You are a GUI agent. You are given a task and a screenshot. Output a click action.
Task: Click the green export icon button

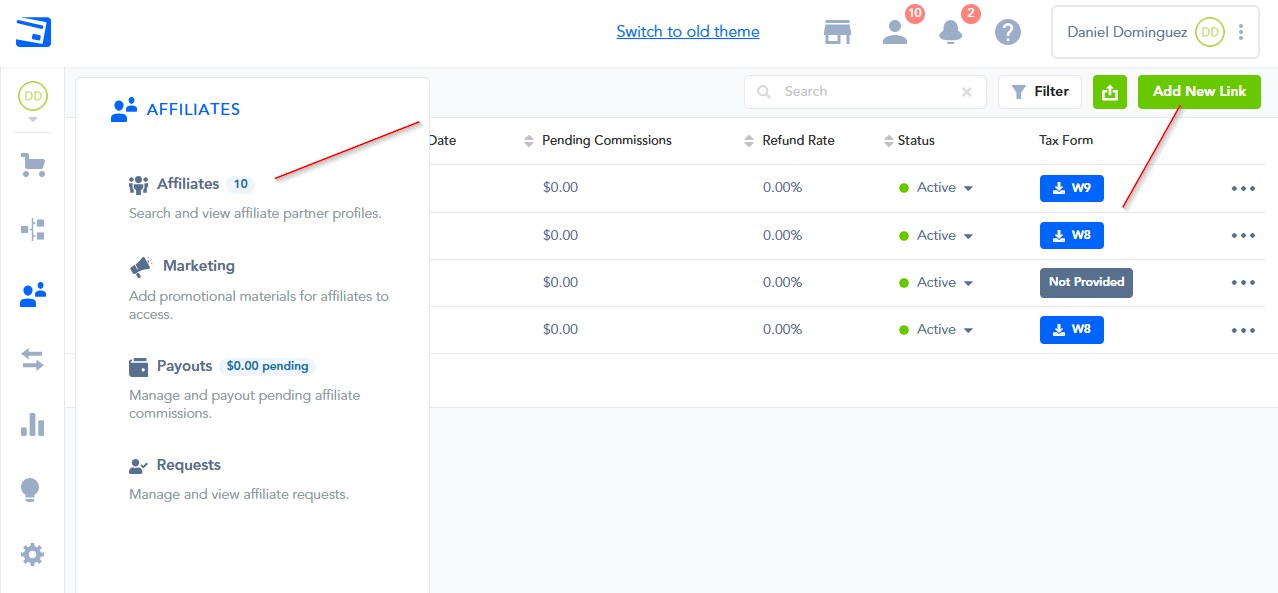(1109, 92)
